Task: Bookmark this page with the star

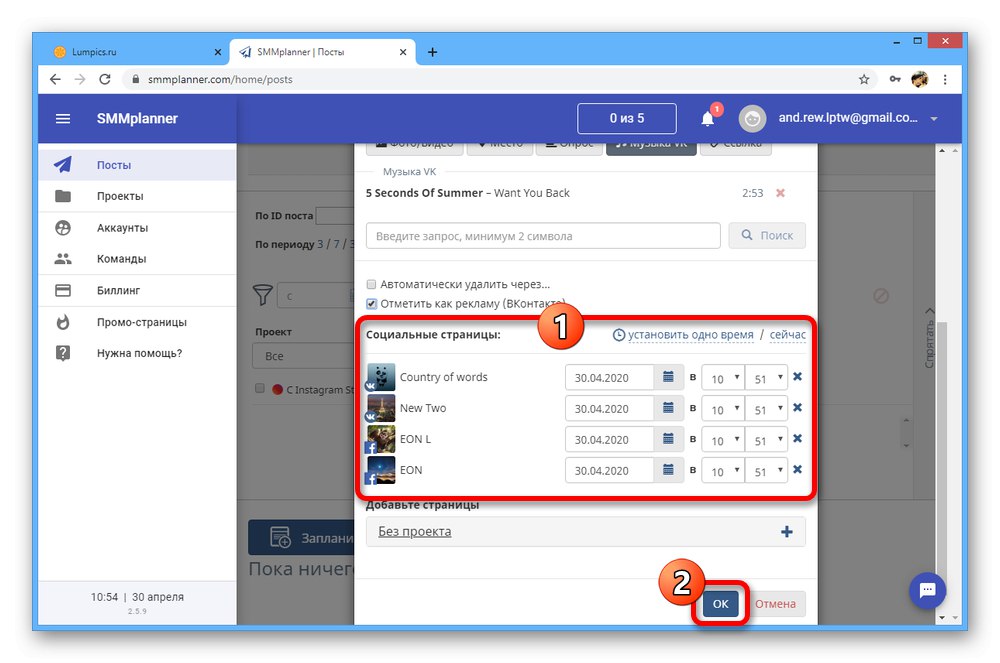Action: pyautogui.click(x=864, y=79)
